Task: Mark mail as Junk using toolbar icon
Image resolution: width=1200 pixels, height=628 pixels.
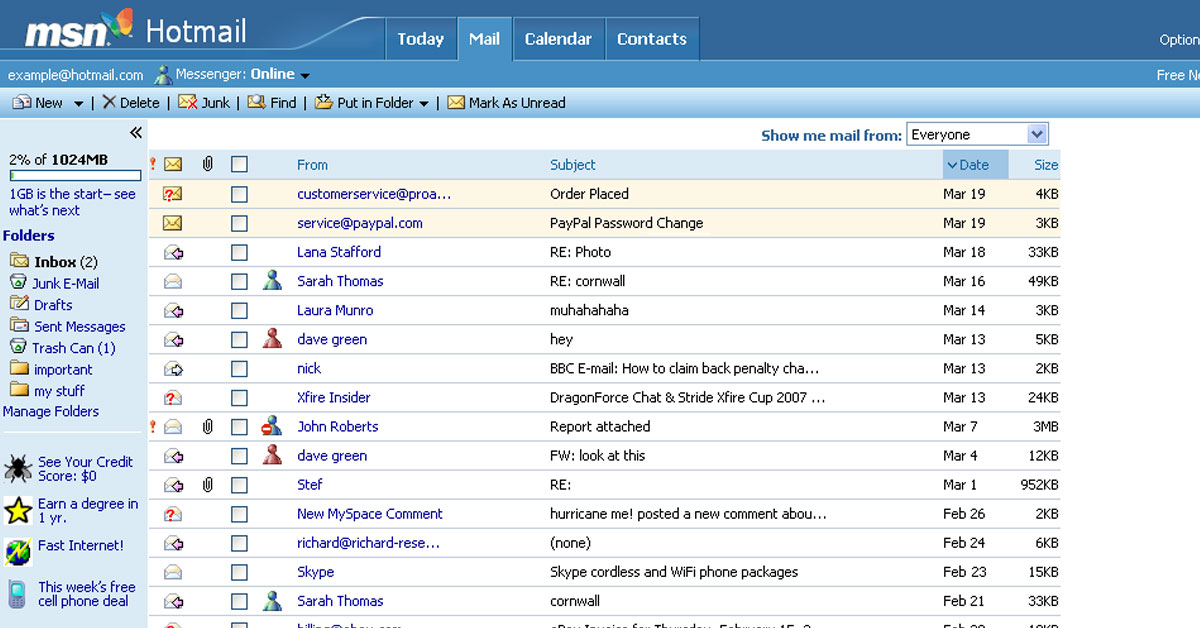Action: pos(186,102)
